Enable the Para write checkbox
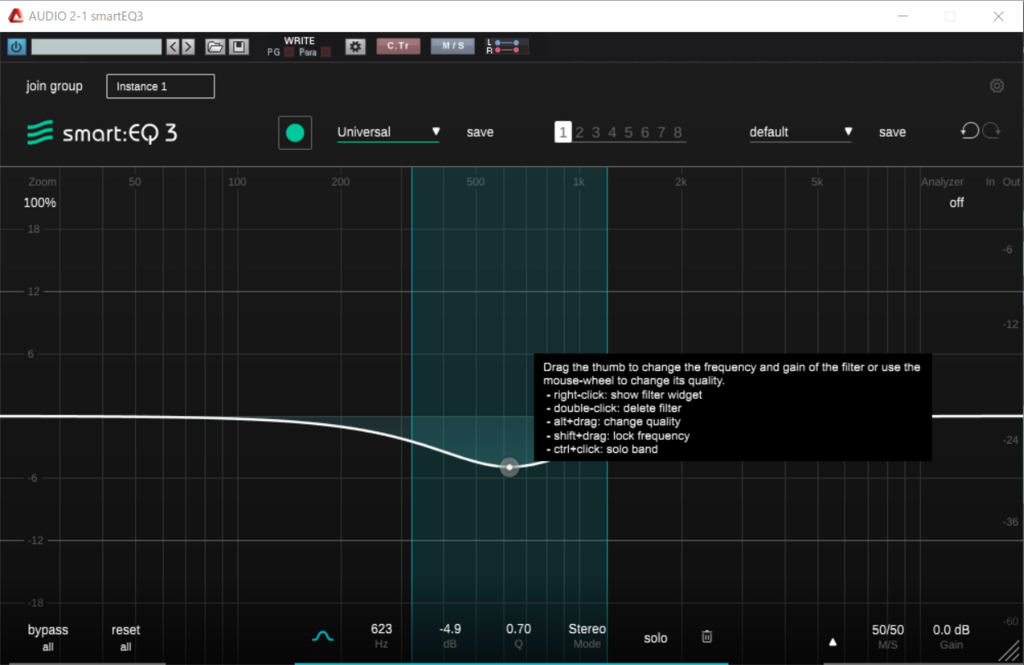 click(x=326, y=52)
